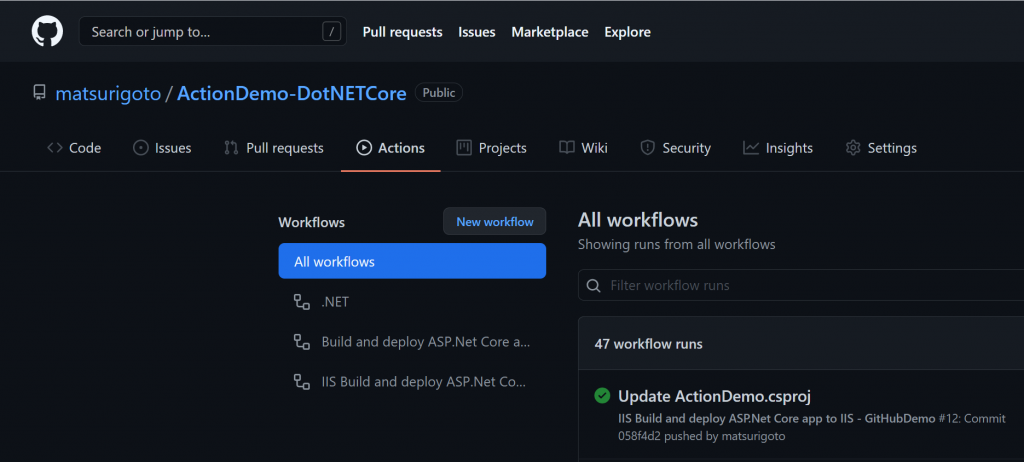The height and width of the screenshot is (462, 1024).
Task: Open Marketplace in the top navigation
Action: tap(550, 32)
